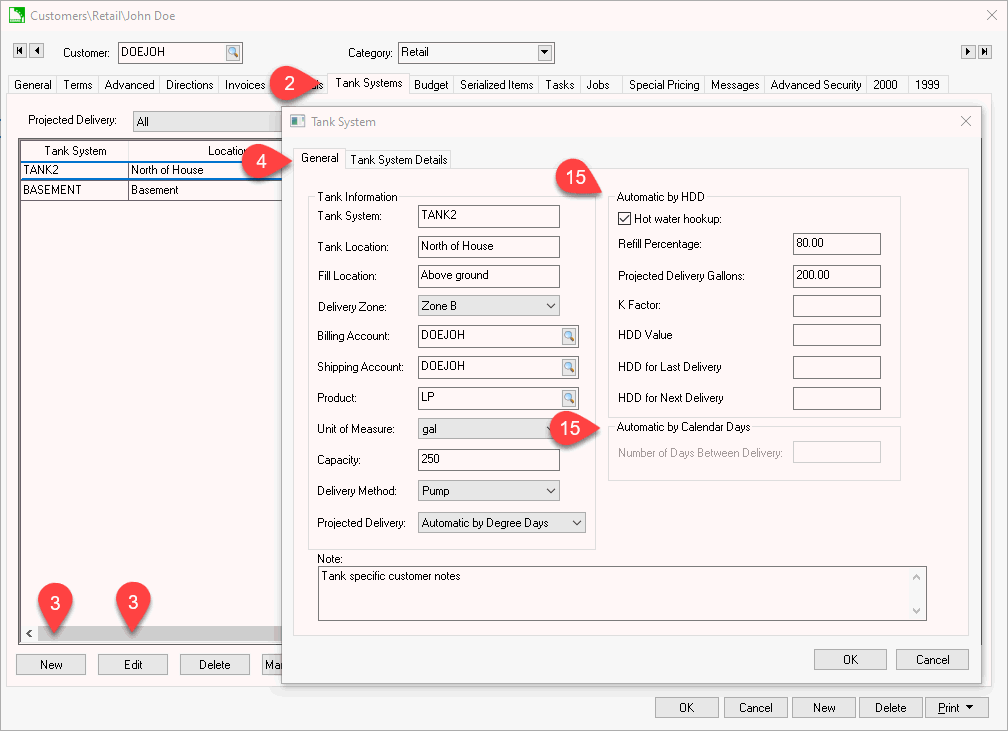Open the Special Pricing tab
Image resolution: width=1008 pixels, height=731 pixels.
664,85
